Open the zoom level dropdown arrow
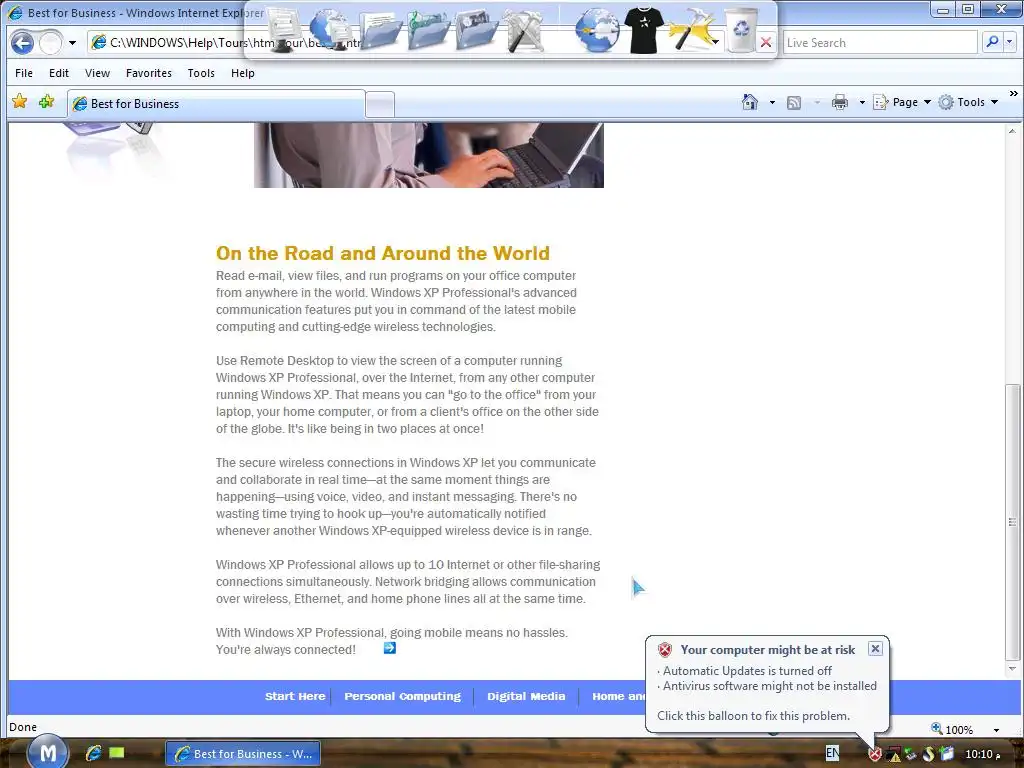 [997, 730]
